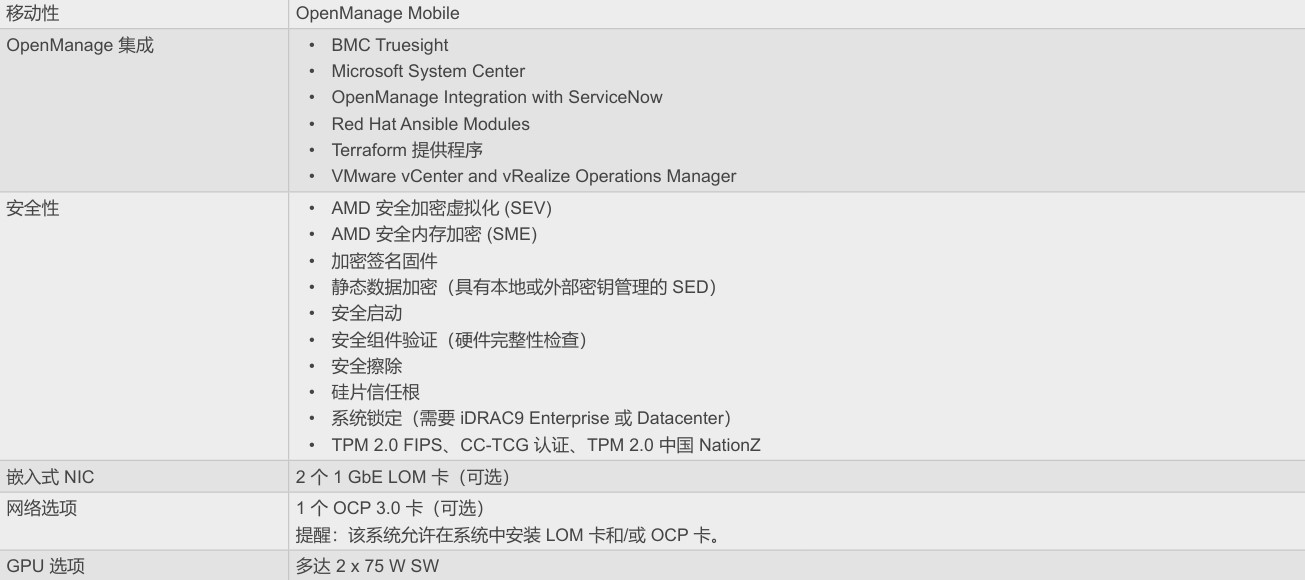This screenshot has height=580, width=1305.
Task: Click Microsoft System Center entry
Action: (x=428, y=71)
